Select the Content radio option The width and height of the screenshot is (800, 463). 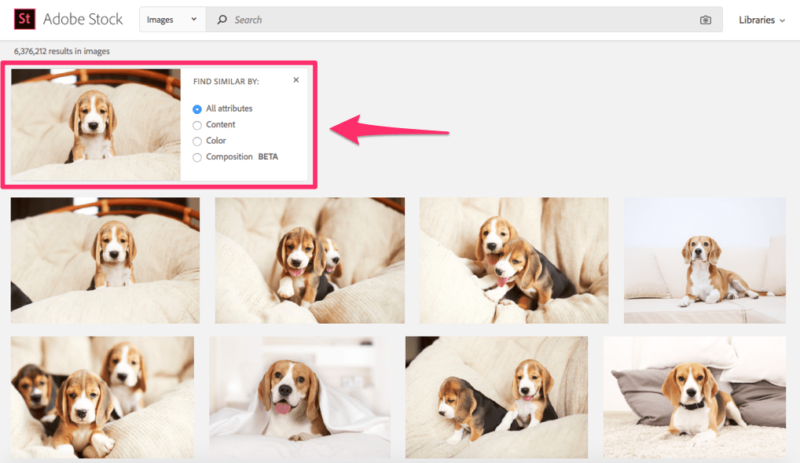(197, 125)
